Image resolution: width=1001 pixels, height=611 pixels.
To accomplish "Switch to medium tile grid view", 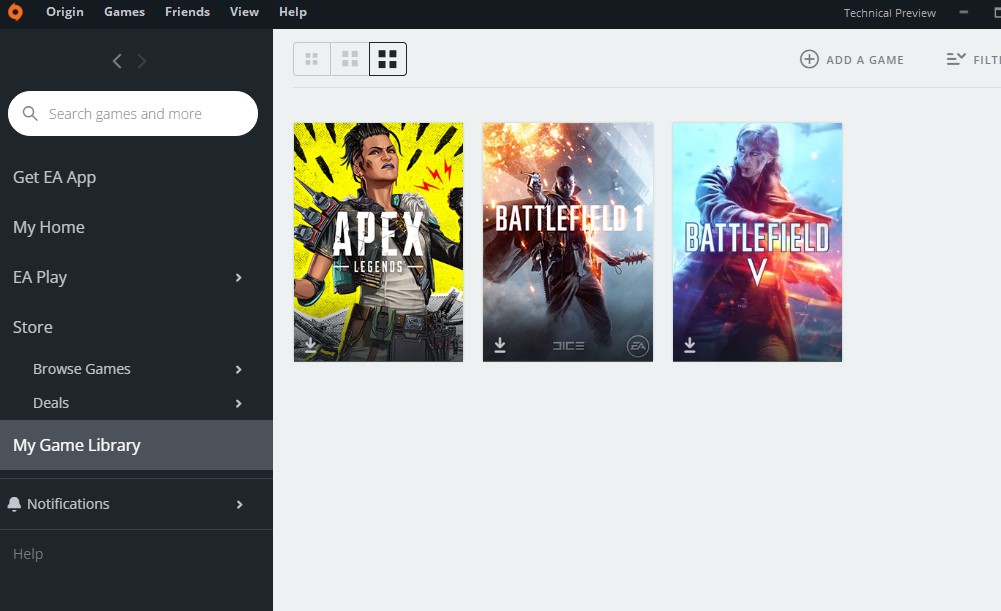I will (x=350, y=59).
